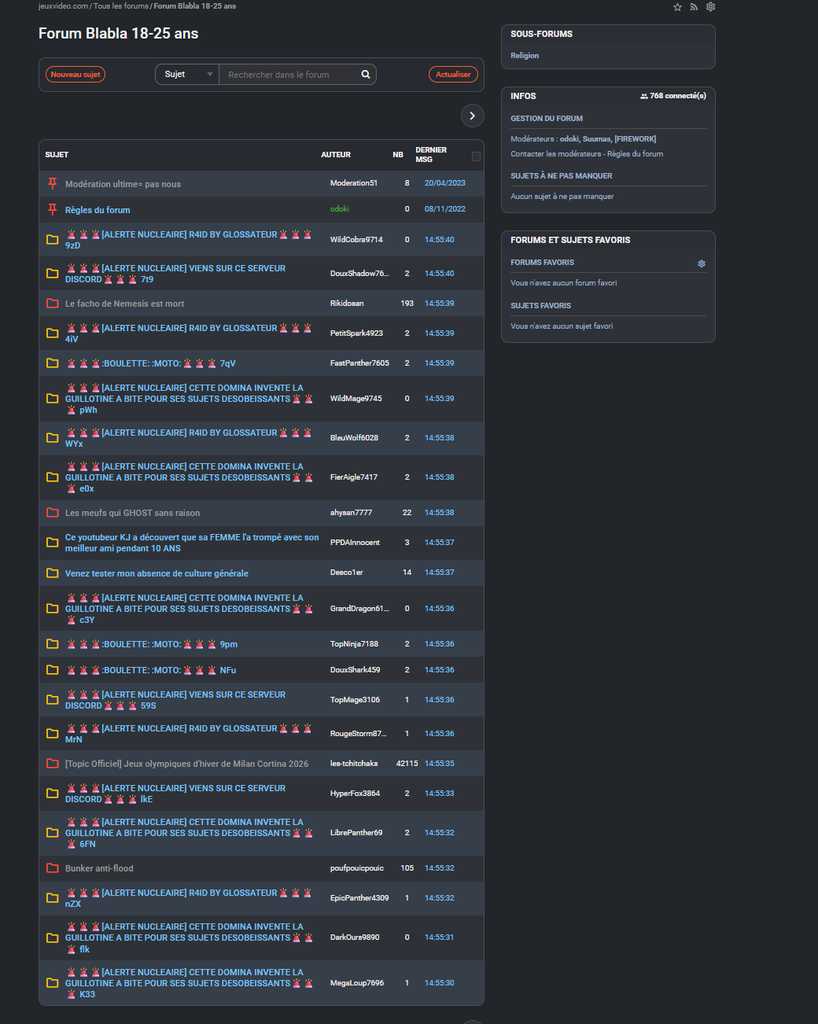
Task: Click the Actualiser button
Action: [x=453, y=74]
